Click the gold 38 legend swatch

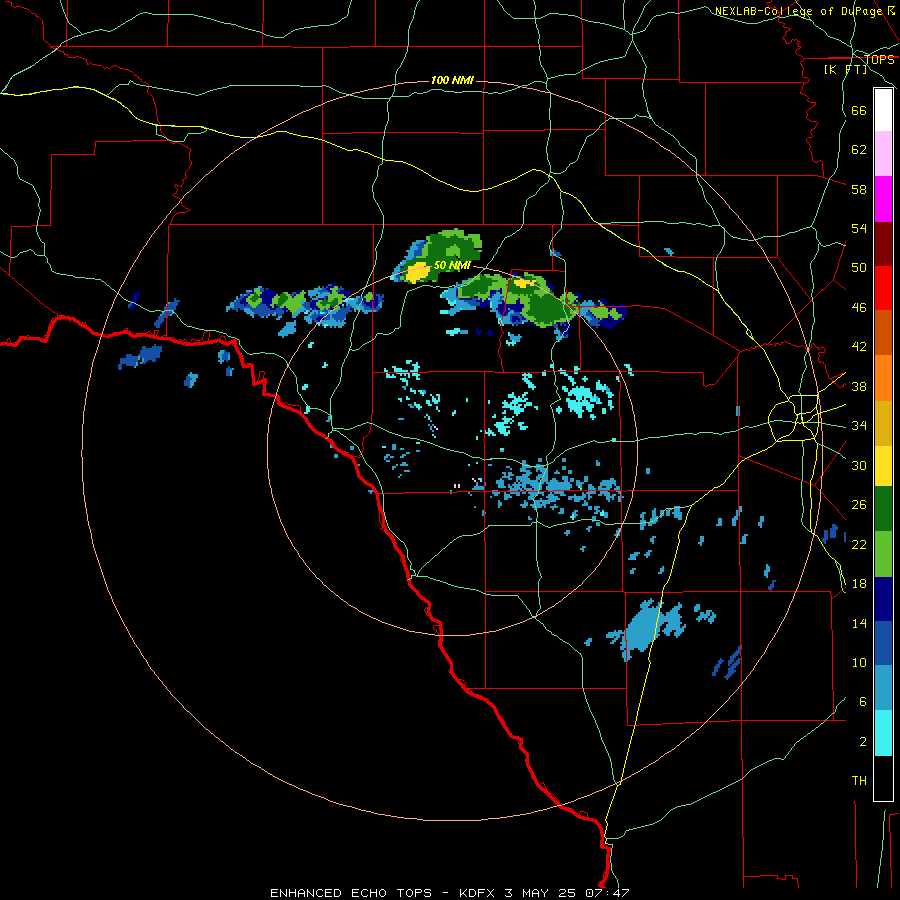(883, 423)
